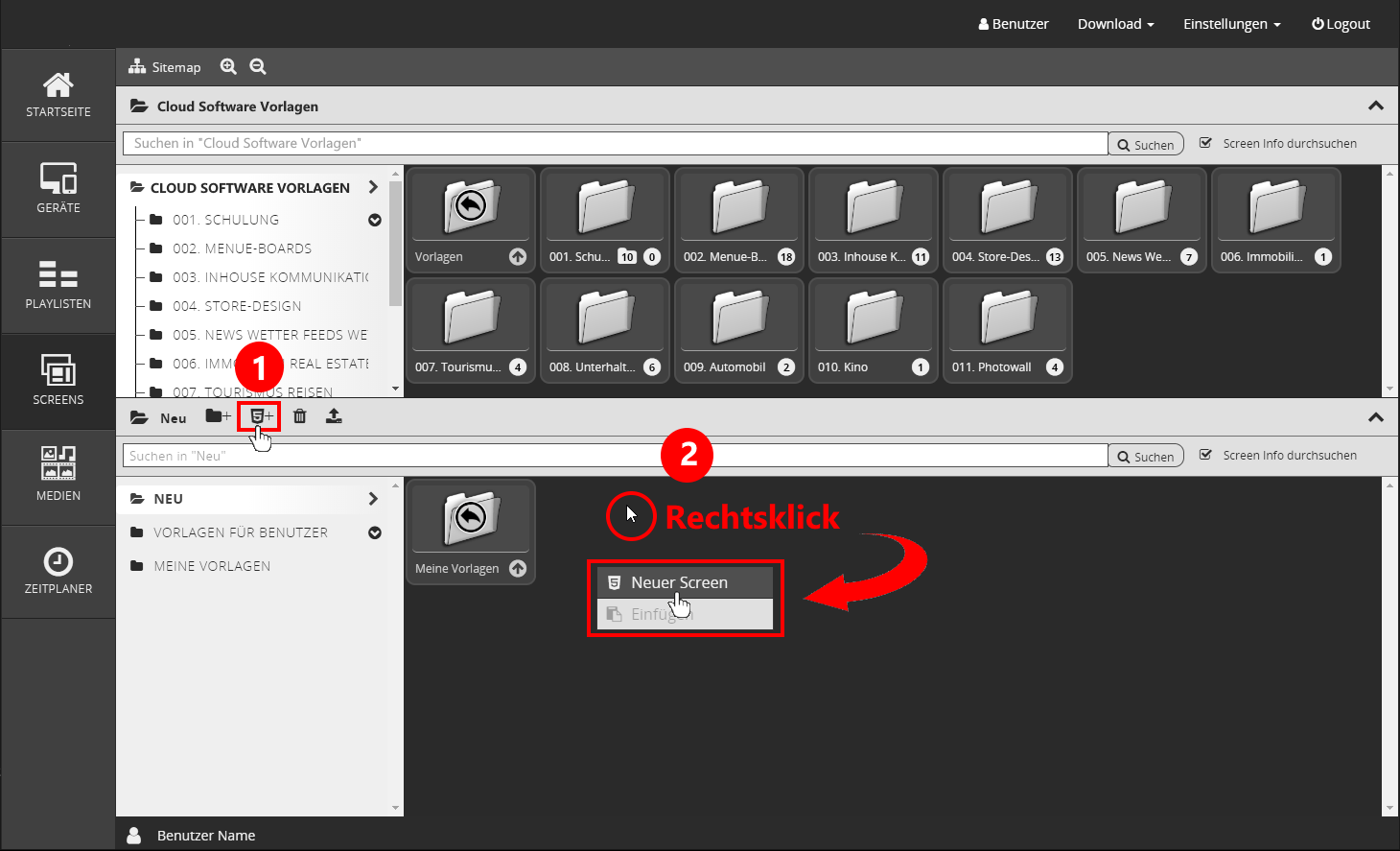Collapse the Cloud Software Vorlagen panel
Viewport: 1400px width, 851px height.
[1376, 106]
